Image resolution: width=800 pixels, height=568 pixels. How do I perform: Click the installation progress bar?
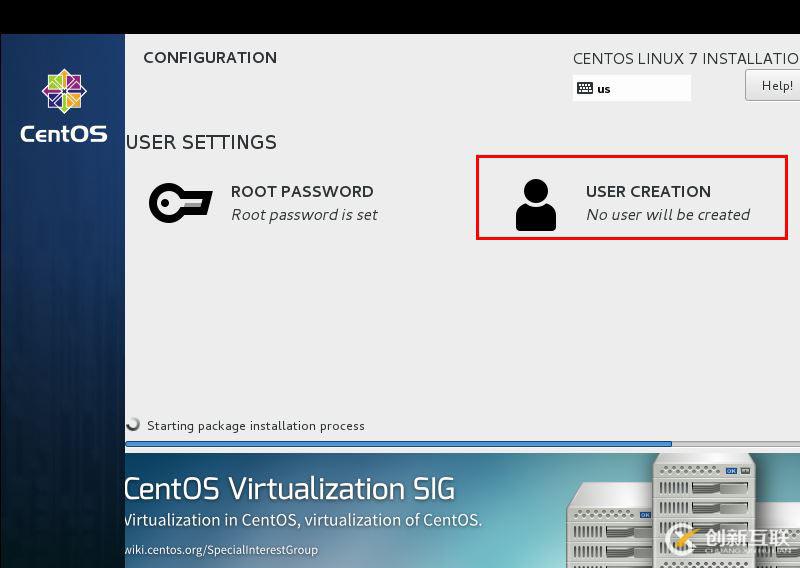[x=462, y=443]
